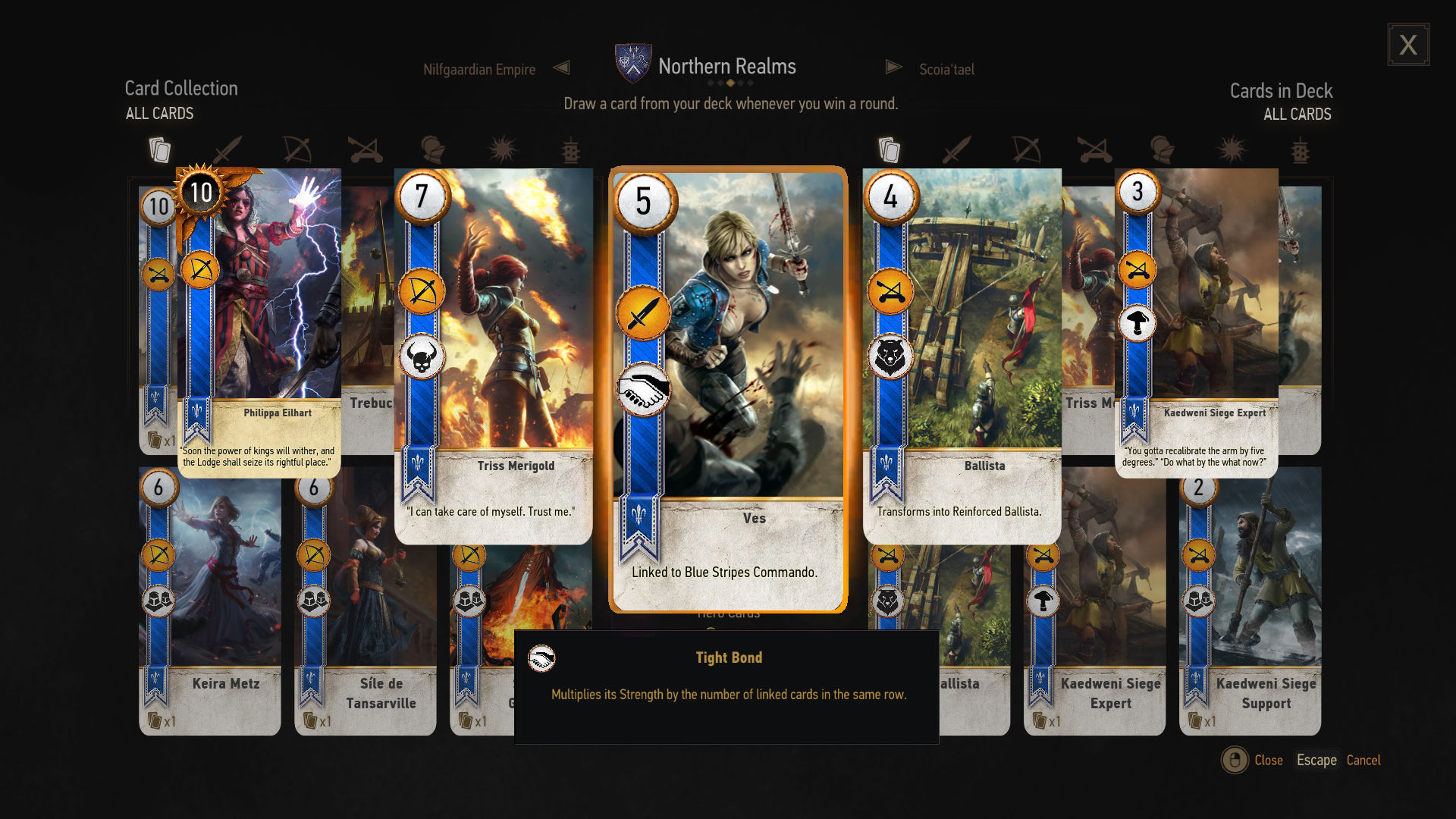Screen dimensions: 1456x819
Task: Click the Close mouse prompt
Action: tap(1252, 760)
